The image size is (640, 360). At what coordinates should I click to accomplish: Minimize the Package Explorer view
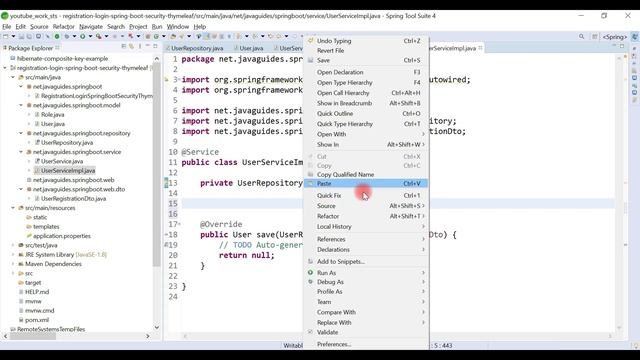click(148, 46)
